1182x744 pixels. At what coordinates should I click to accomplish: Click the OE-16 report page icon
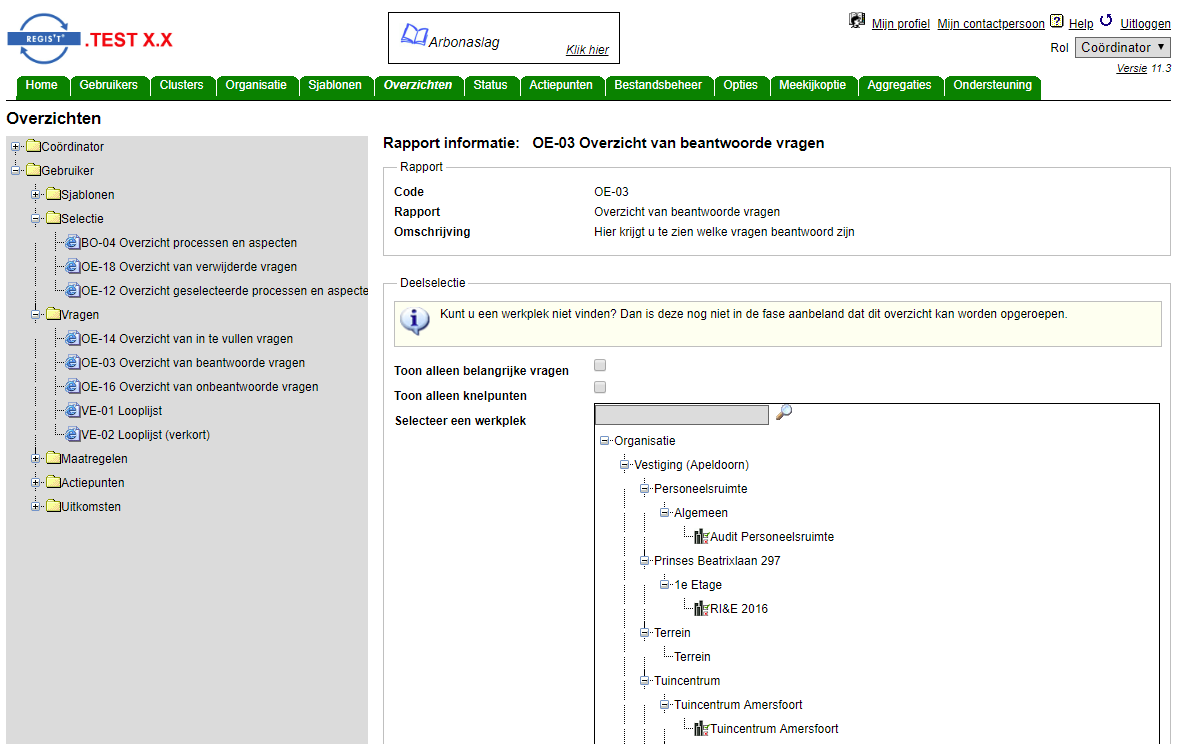(72, 386)
